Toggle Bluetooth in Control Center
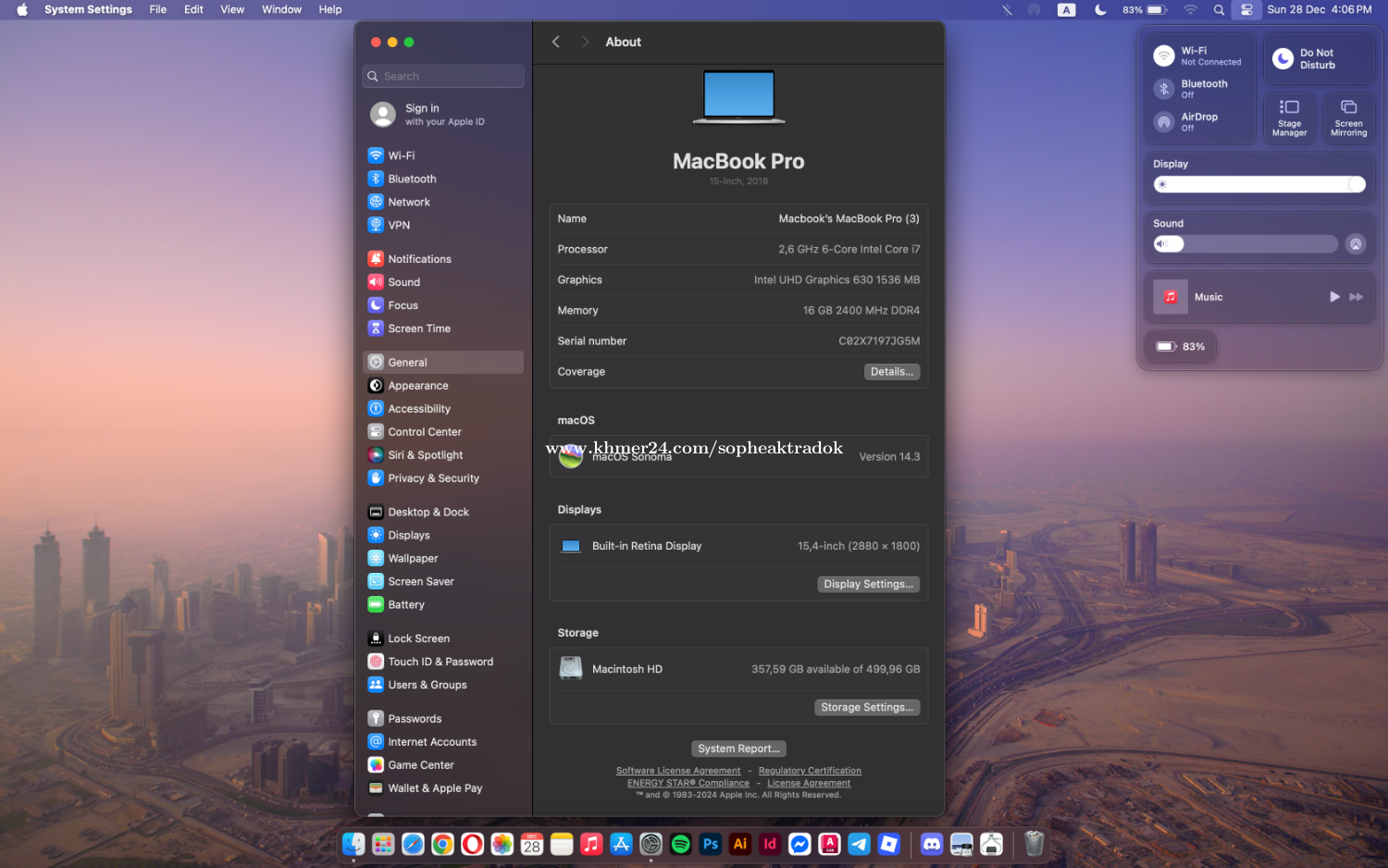Screen dimensions: 1388x868 [x=1164, y=89]
